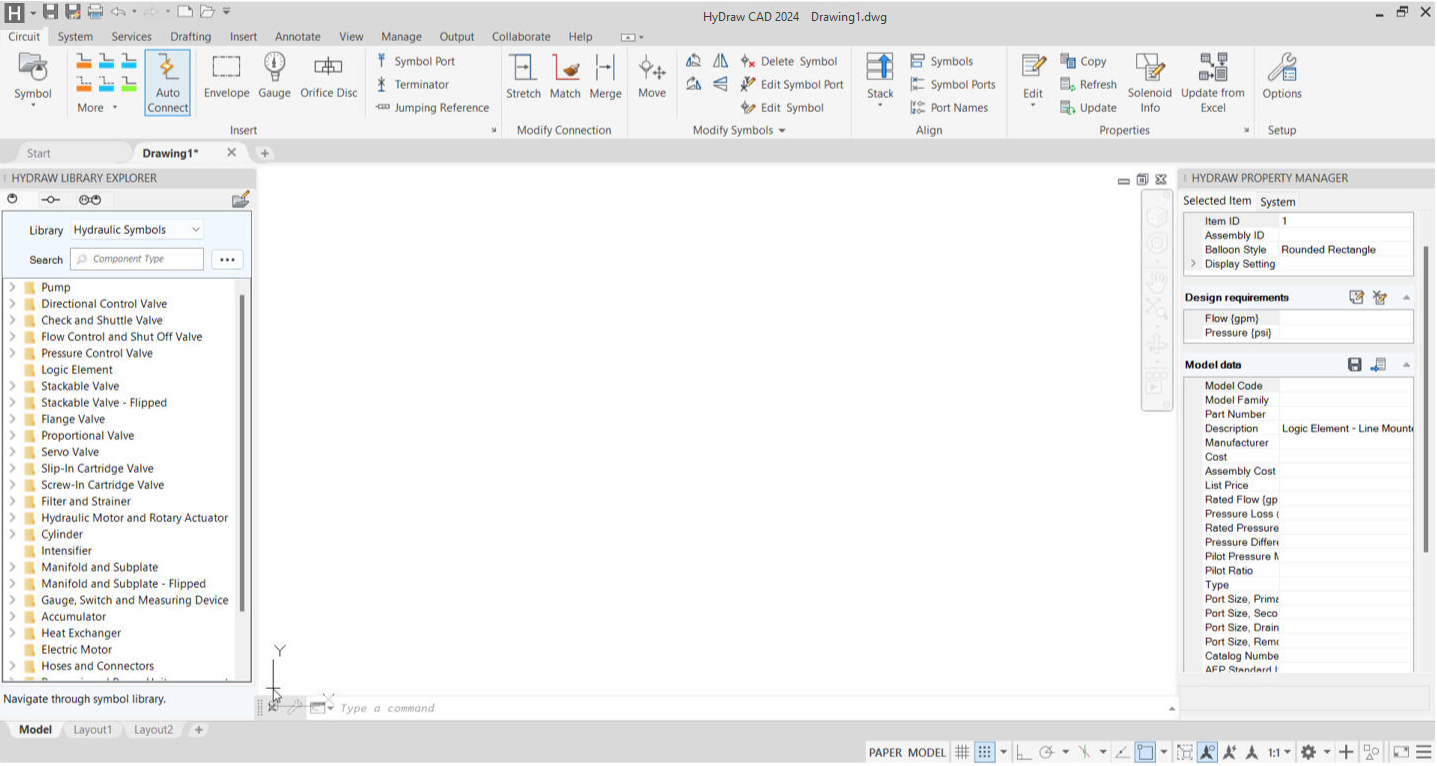Expand the Pressure Control Valve folder
The image size is (1437, 766).
(x=12, y=354)
